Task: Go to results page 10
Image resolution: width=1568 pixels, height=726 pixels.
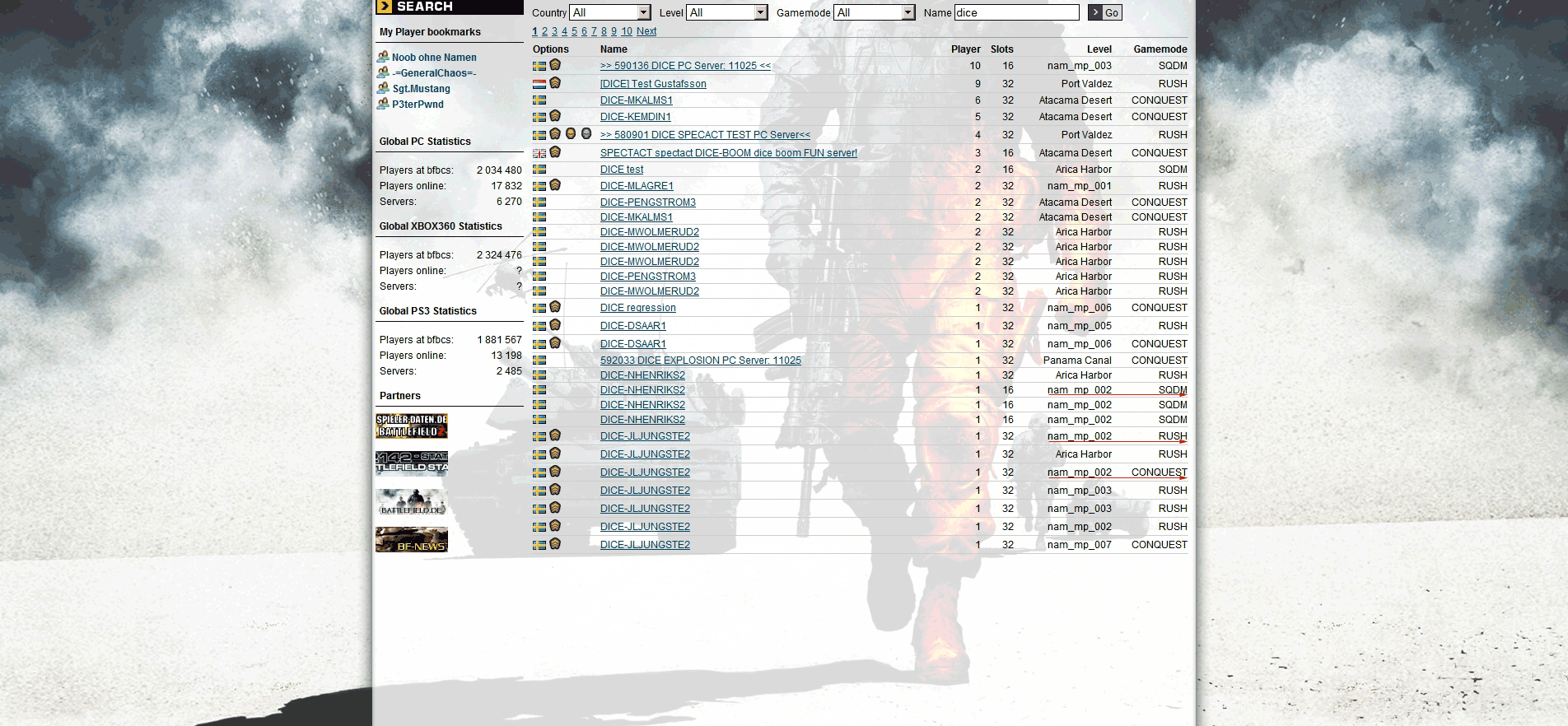Action: tap(627, 31)
